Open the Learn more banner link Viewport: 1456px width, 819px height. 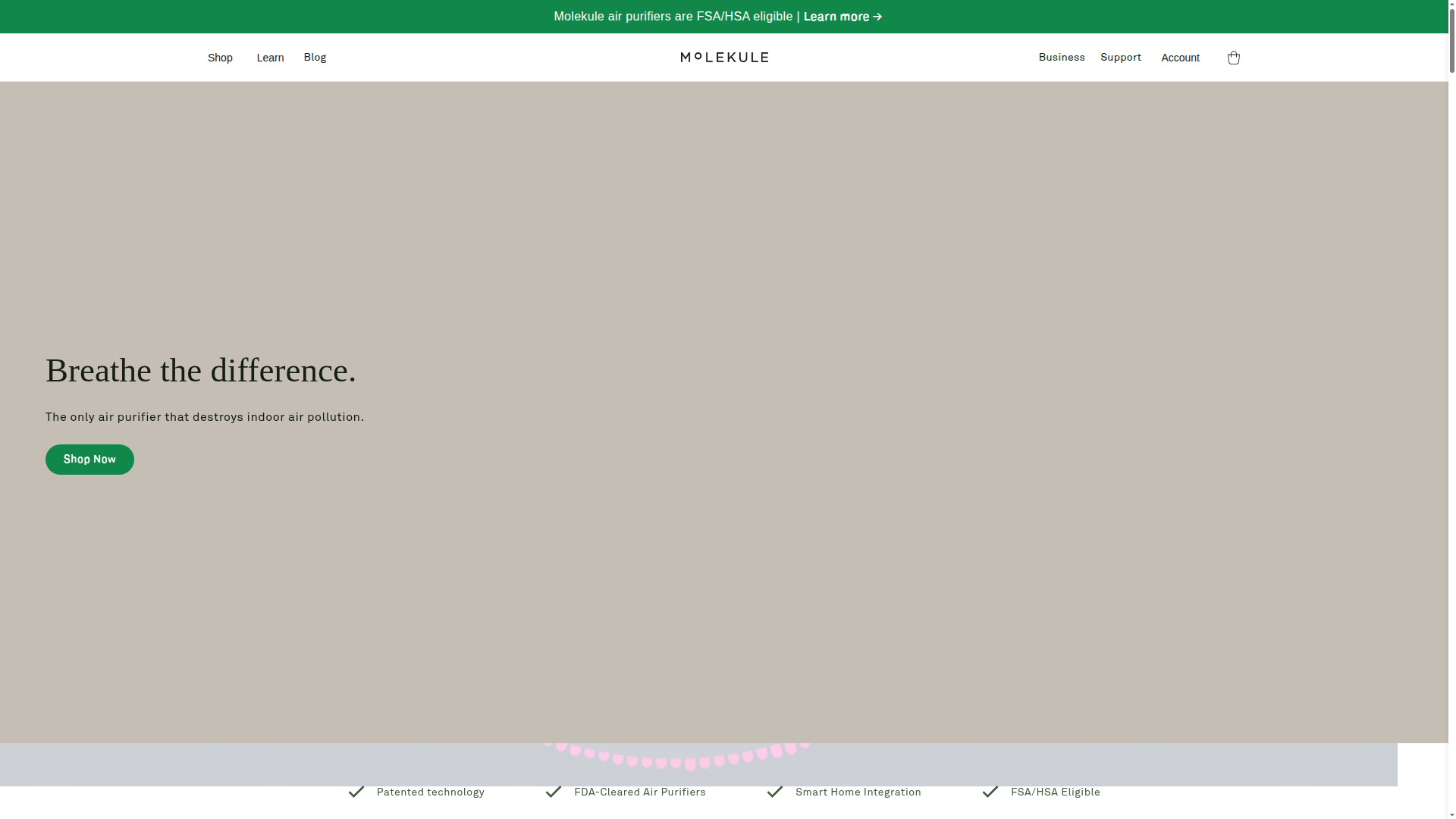[838, 16]
